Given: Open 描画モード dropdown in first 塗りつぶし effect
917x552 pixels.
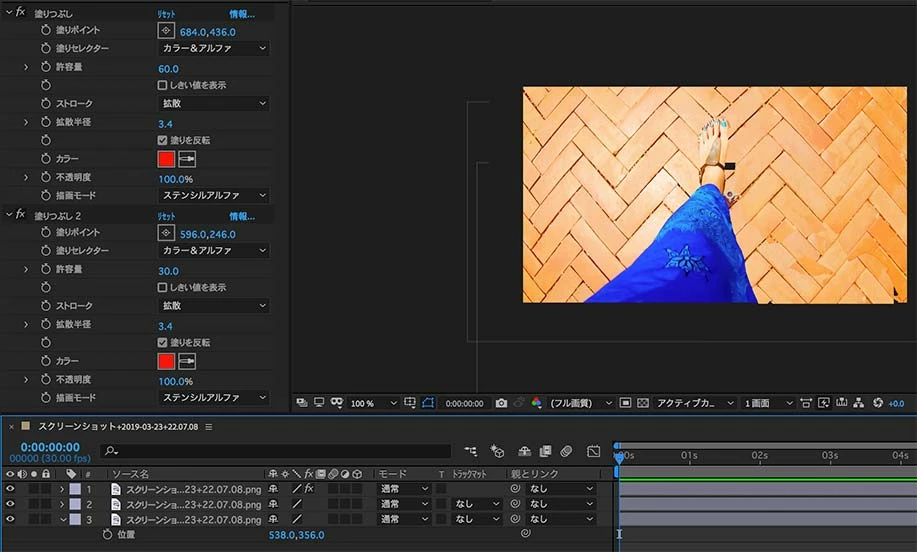Looking at the screenshot, I should (213, 195).
